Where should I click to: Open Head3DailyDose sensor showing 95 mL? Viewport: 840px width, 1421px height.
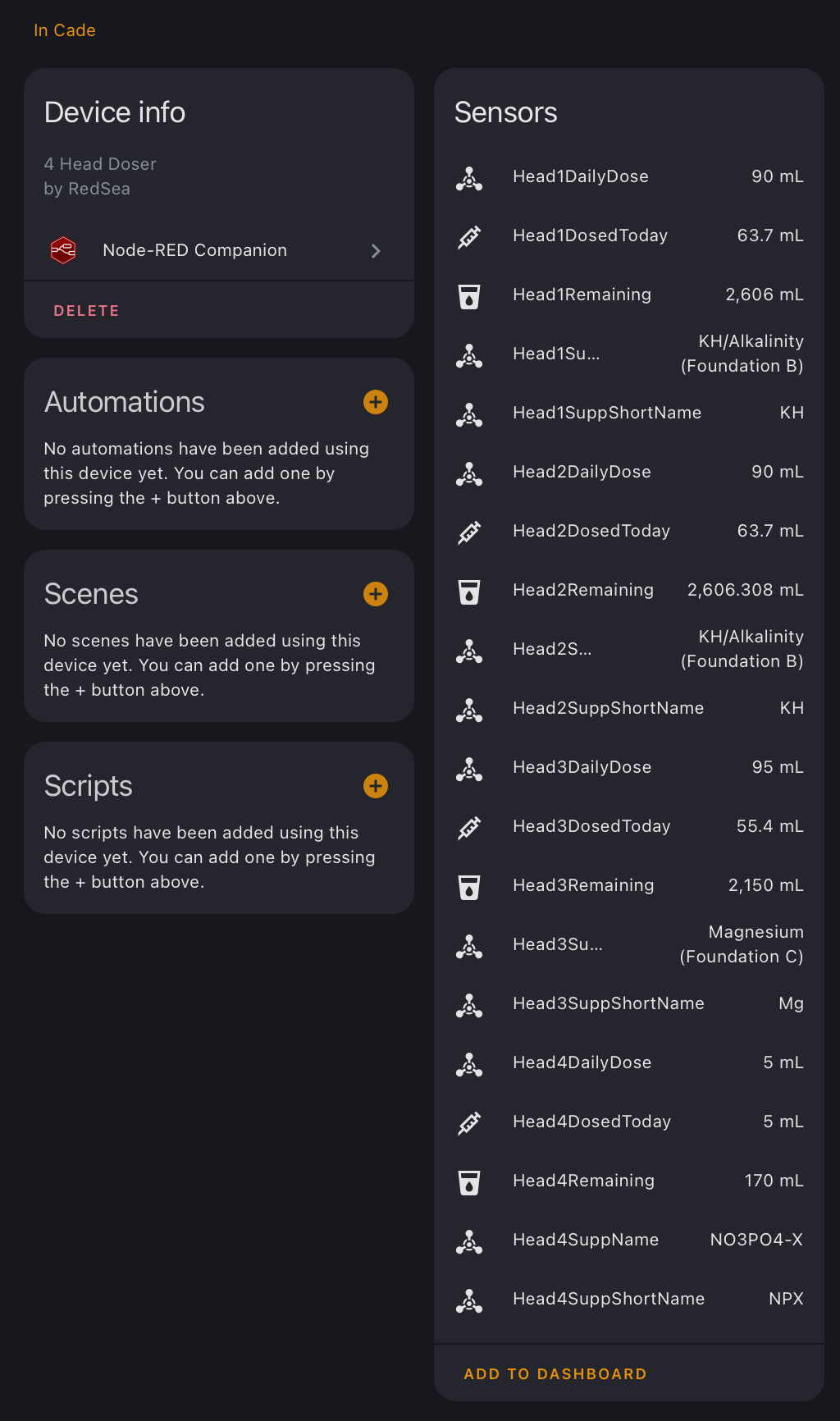coord(629,768)
